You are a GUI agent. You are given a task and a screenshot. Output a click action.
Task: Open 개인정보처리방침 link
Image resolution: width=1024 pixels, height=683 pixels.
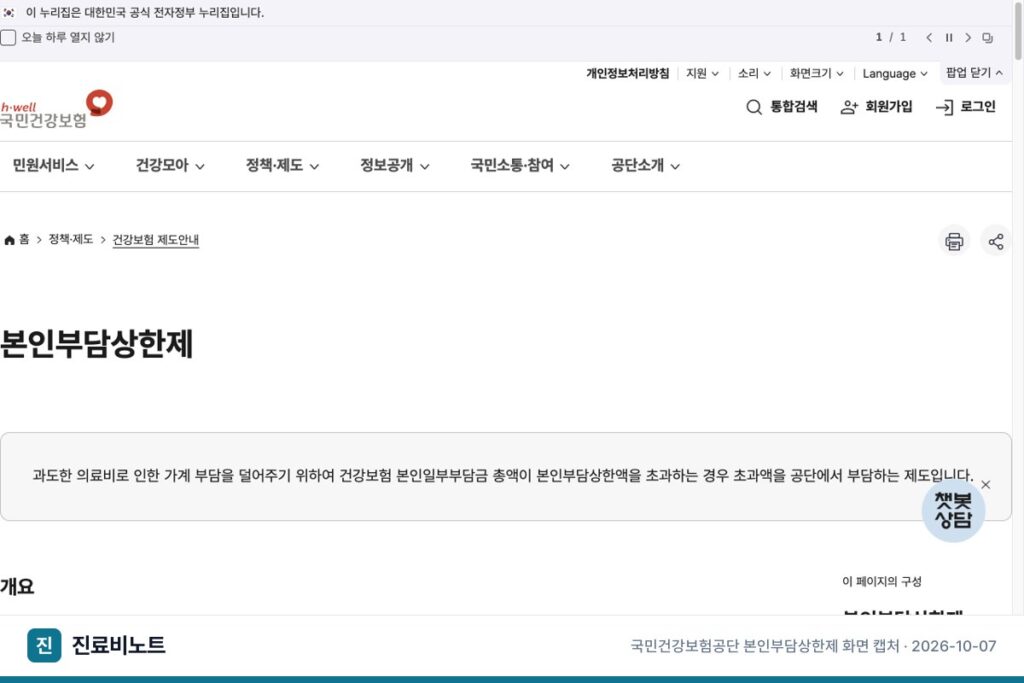pyautogui.click(x=627, y=73)
